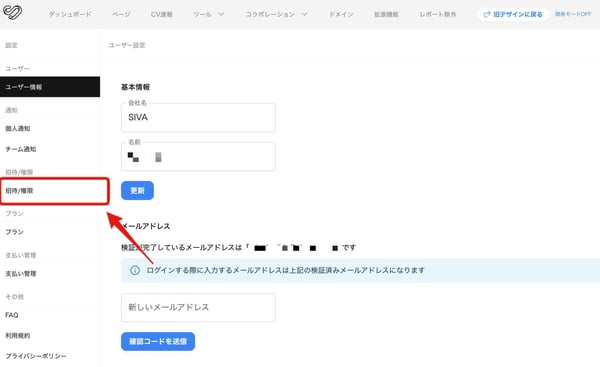Viewport: 600px width, 367px height.
Task: Click the app logo in the header
Action: pos(12,12)
